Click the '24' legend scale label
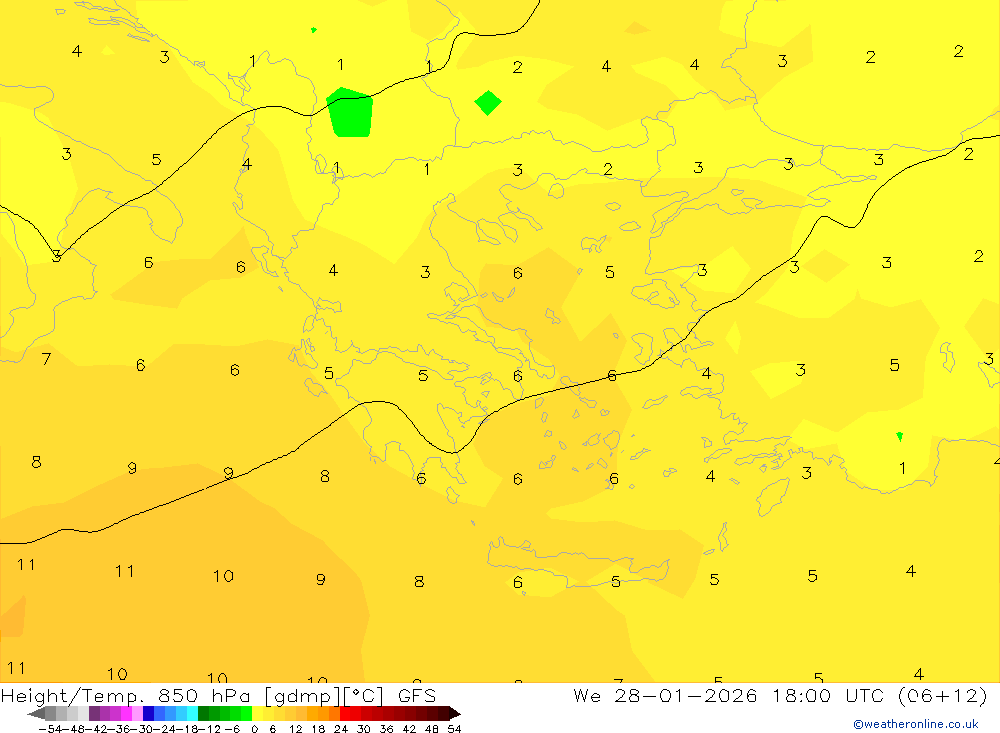 click(x=341, y=729)
